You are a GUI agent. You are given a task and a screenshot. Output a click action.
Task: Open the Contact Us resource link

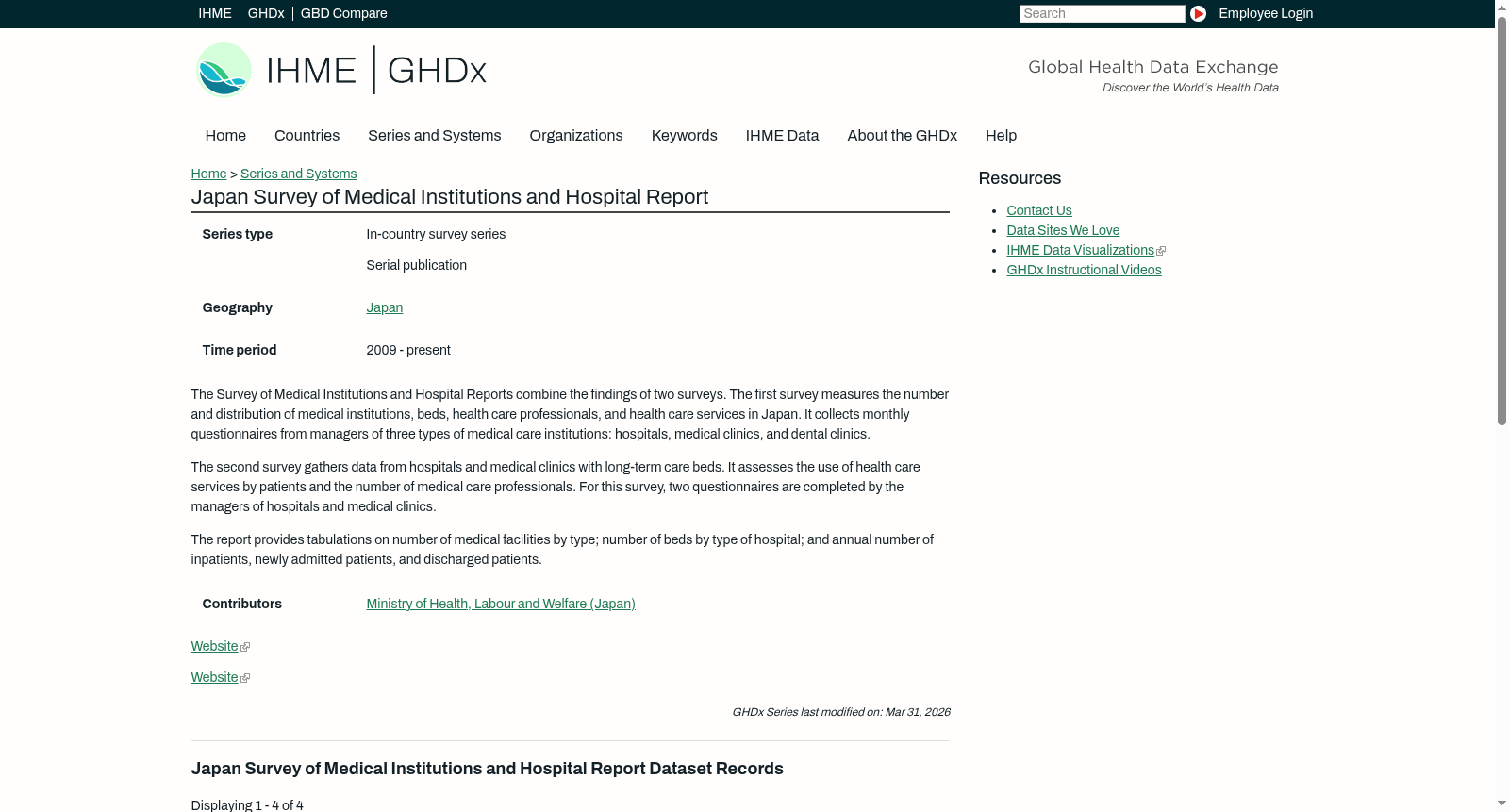(1039, 210)
